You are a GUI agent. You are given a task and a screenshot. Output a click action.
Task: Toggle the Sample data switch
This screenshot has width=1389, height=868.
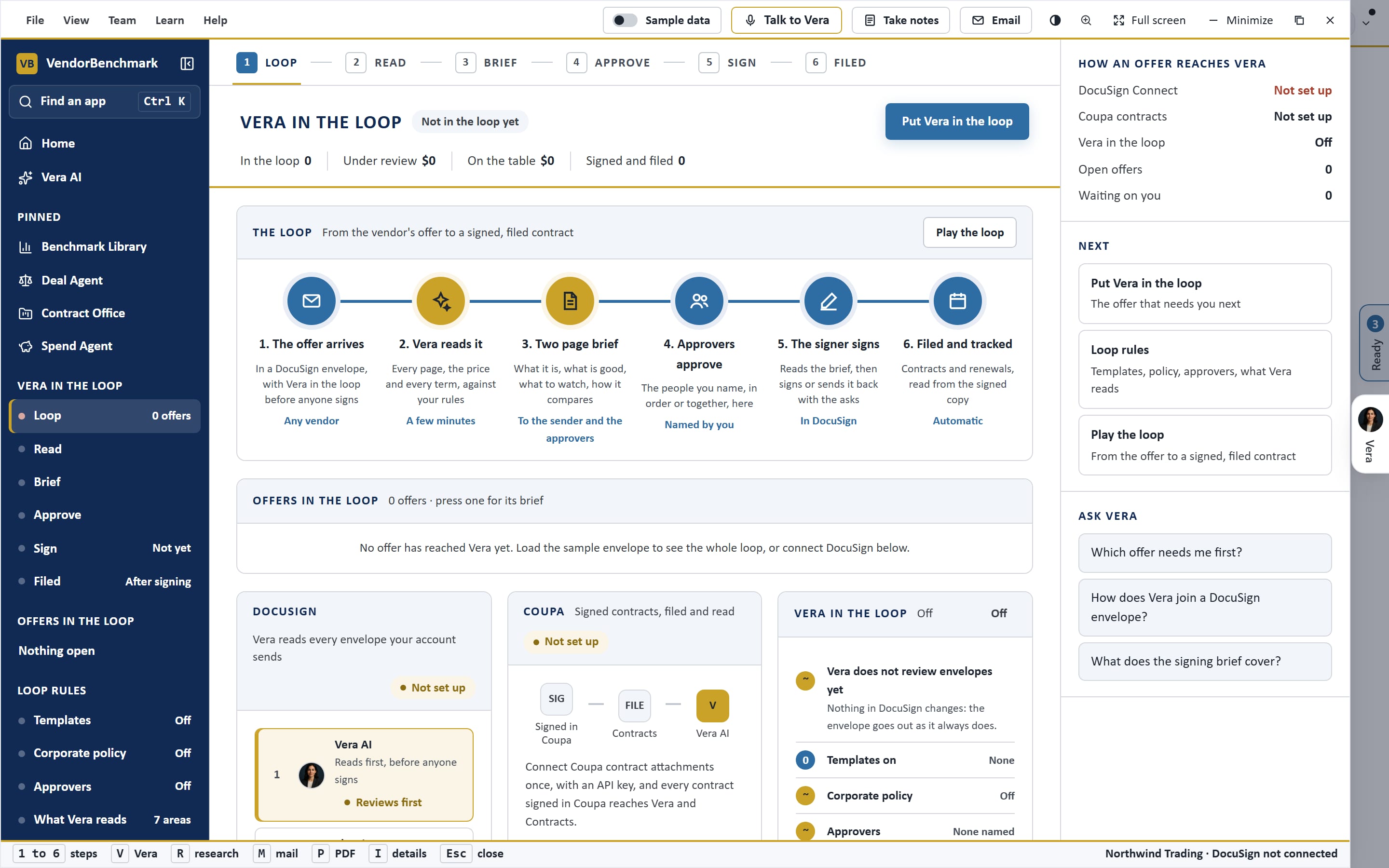pyautogui.click(x=625, y=20)
